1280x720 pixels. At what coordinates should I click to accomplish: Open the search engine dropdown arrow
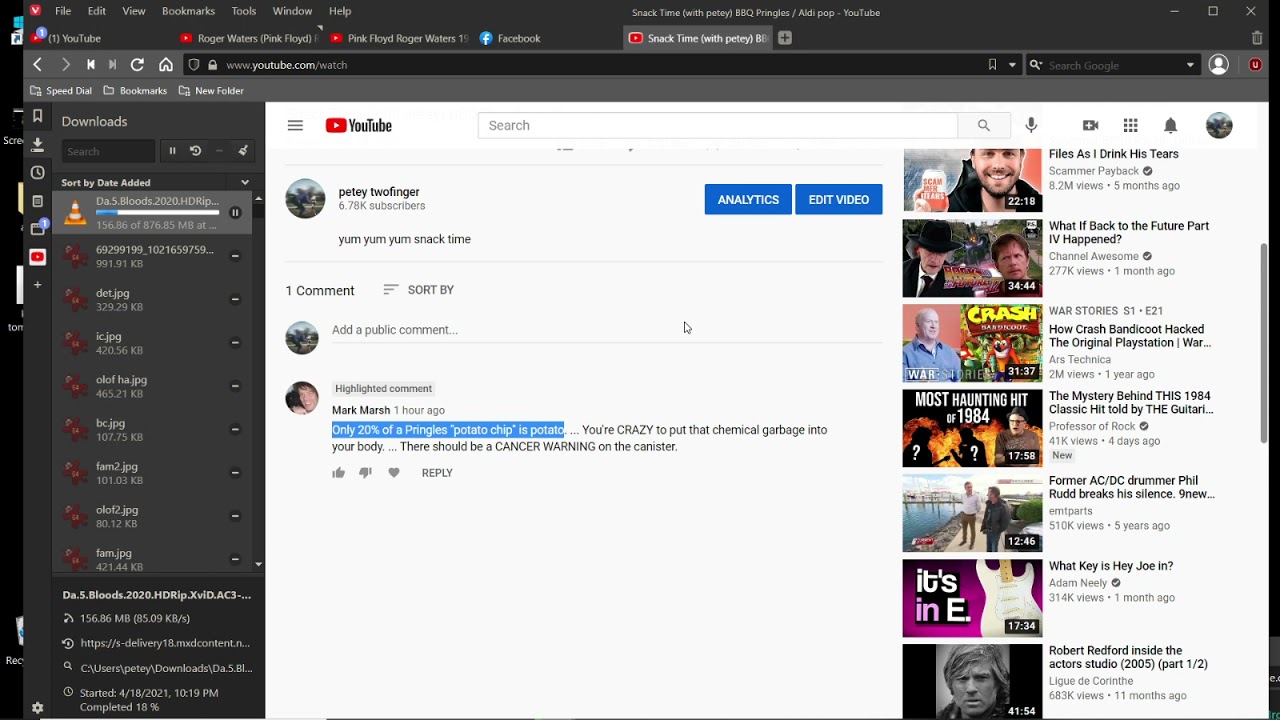coord(1190,65)
